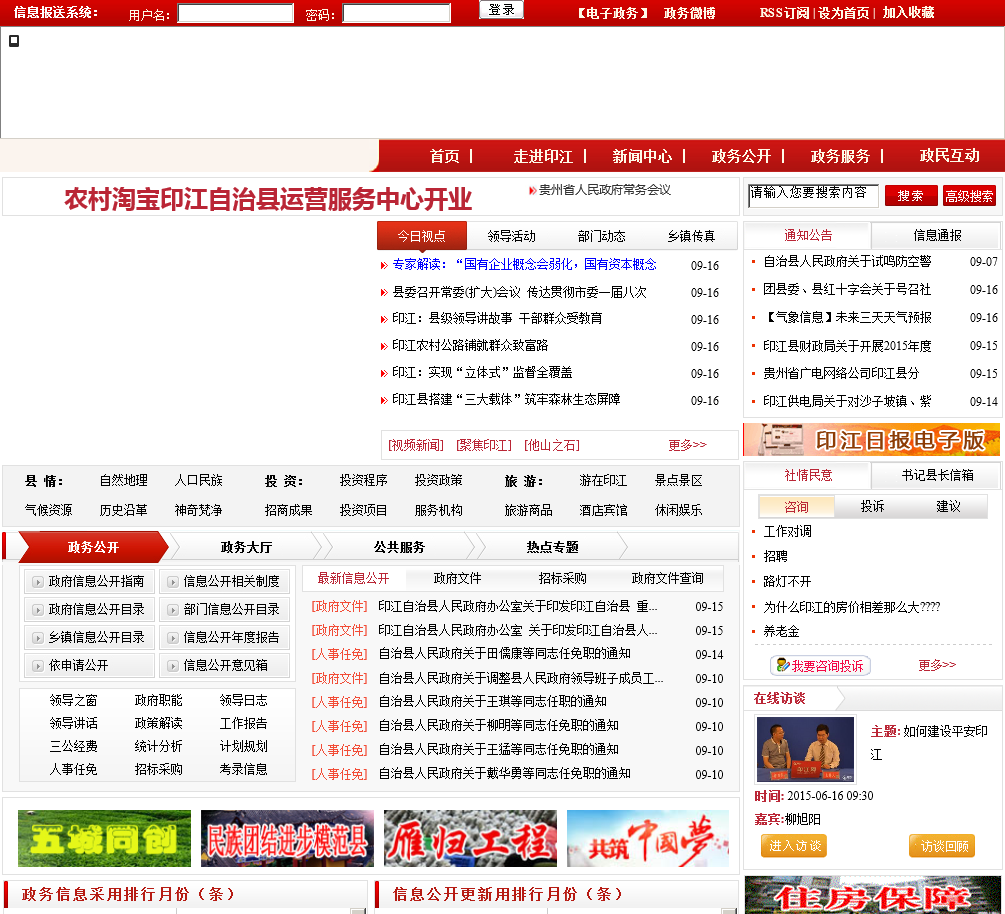Switch to the 信息通报 tab
This screenshot has width=1005, height=914.
pos(936,235)
